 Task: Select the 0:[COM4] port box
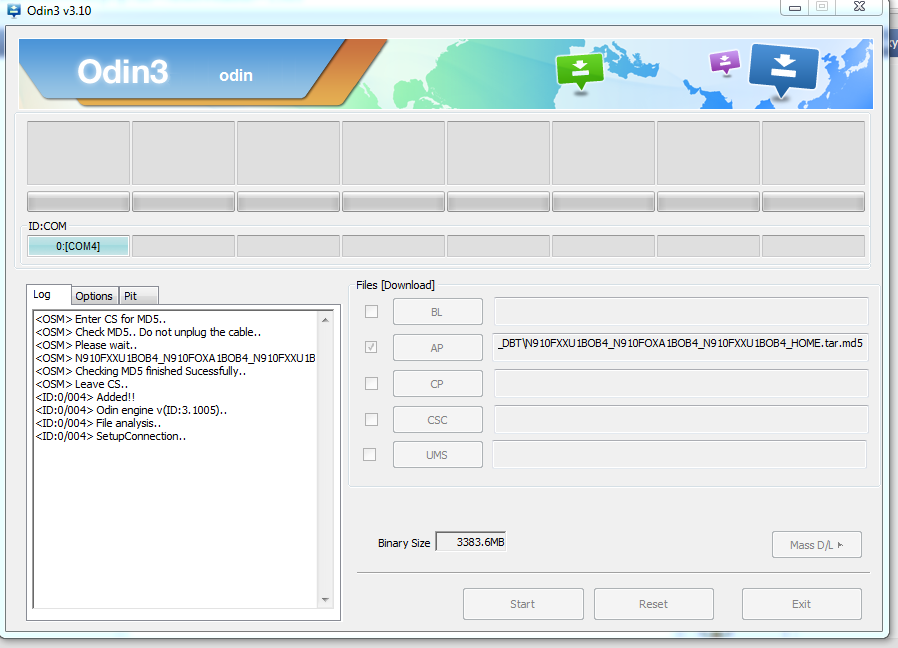78,246
